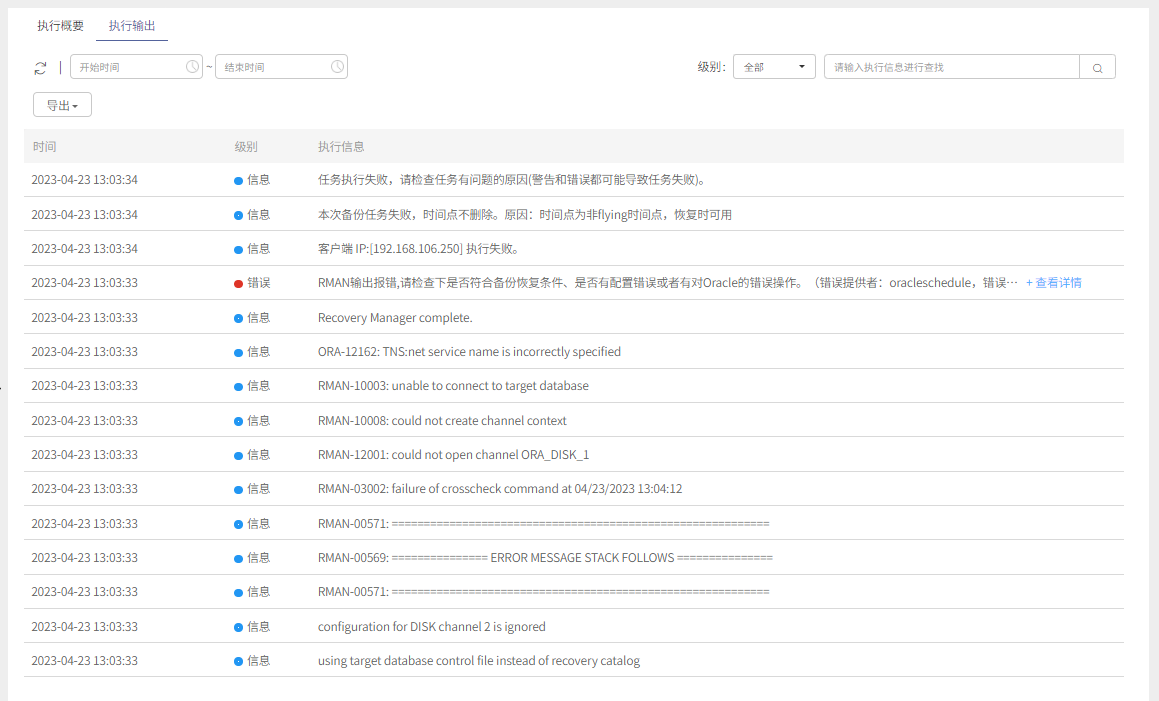Viewport: 1159px width, 701px height.
Task: Open the 级别 全部 dropdown
Action: [774, 67]
